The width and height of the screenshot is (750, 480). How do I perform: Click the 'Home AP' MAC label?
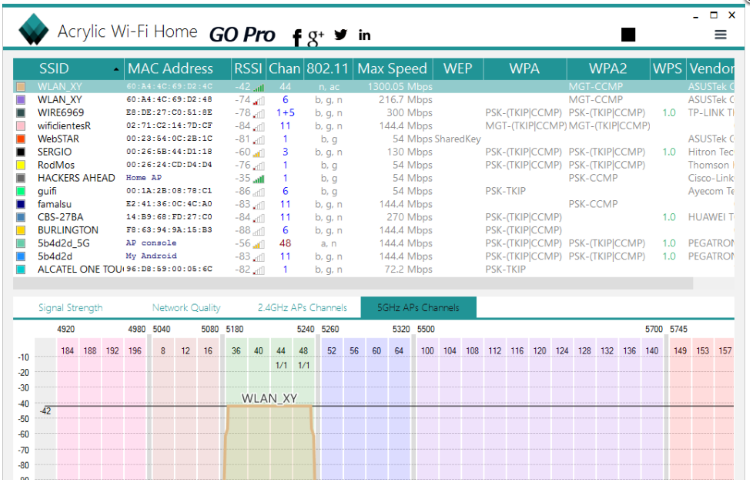[x=143, y=177]
